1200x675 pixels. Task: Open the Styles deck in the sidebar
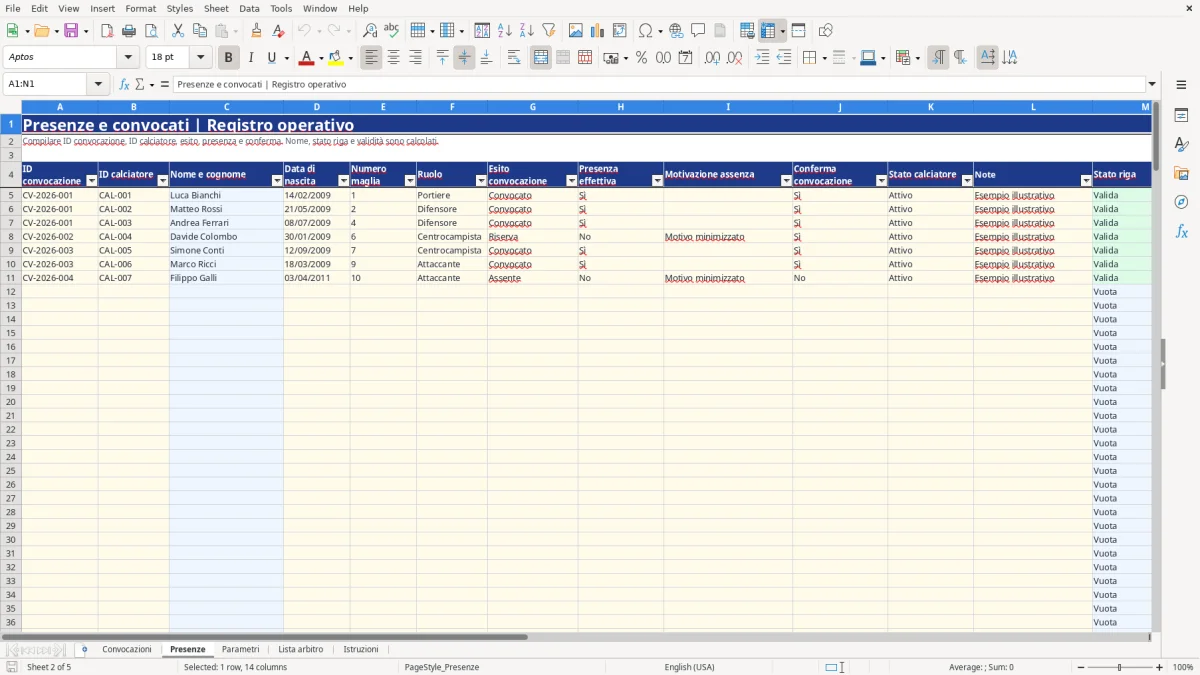tap(1181, 145)
